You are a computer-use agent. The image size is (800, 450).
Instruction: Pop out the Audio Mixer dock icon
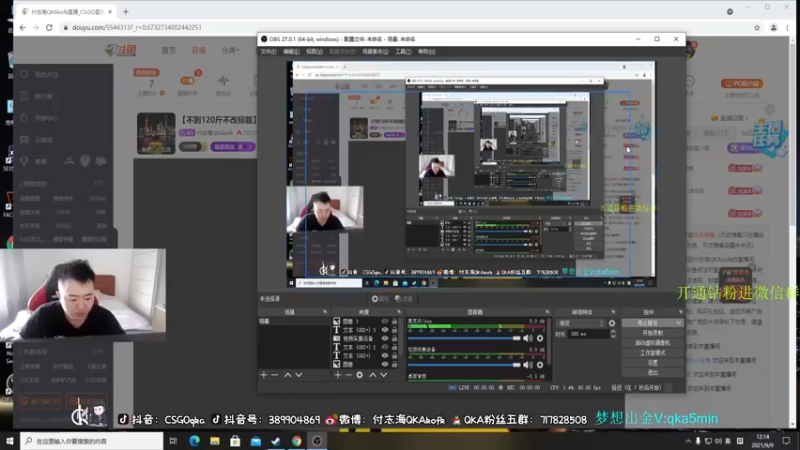click(547, 312)
